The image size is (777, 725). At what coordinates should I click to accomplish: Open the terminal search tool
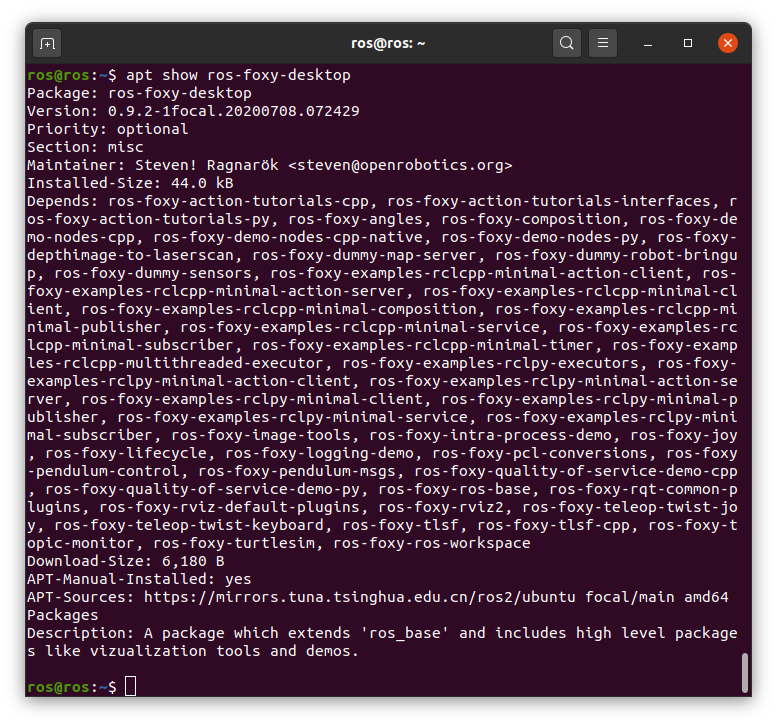click(566, 43)
